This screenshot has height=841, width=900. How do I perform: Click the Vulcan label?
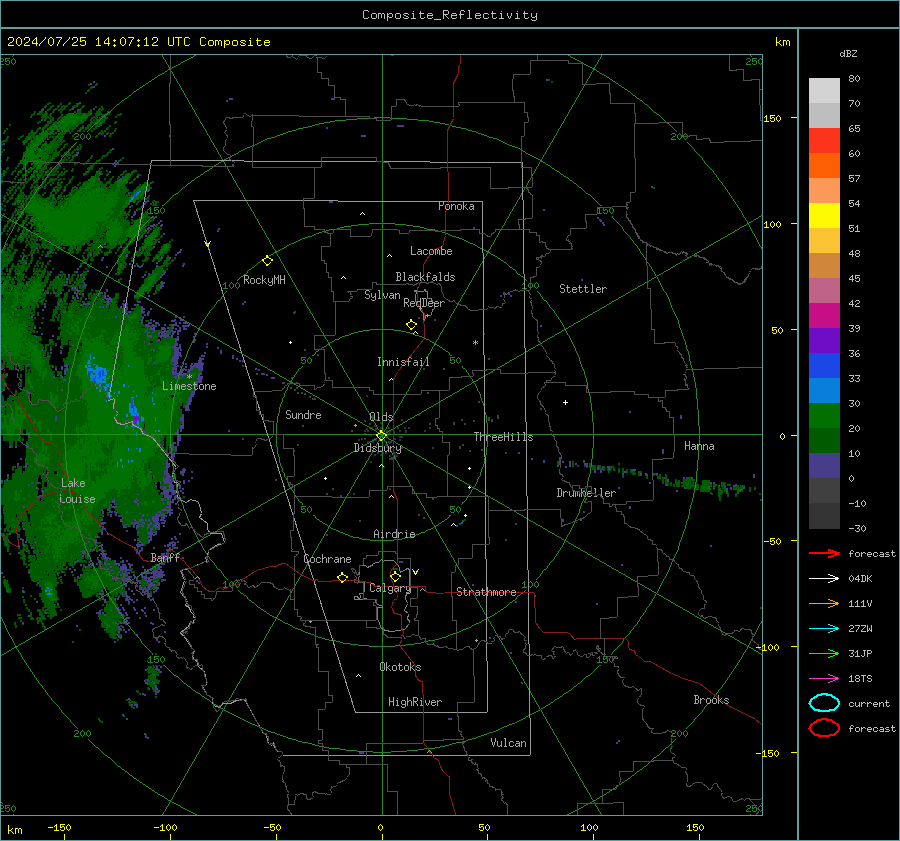pyautogui.click(x=508, y=743)
